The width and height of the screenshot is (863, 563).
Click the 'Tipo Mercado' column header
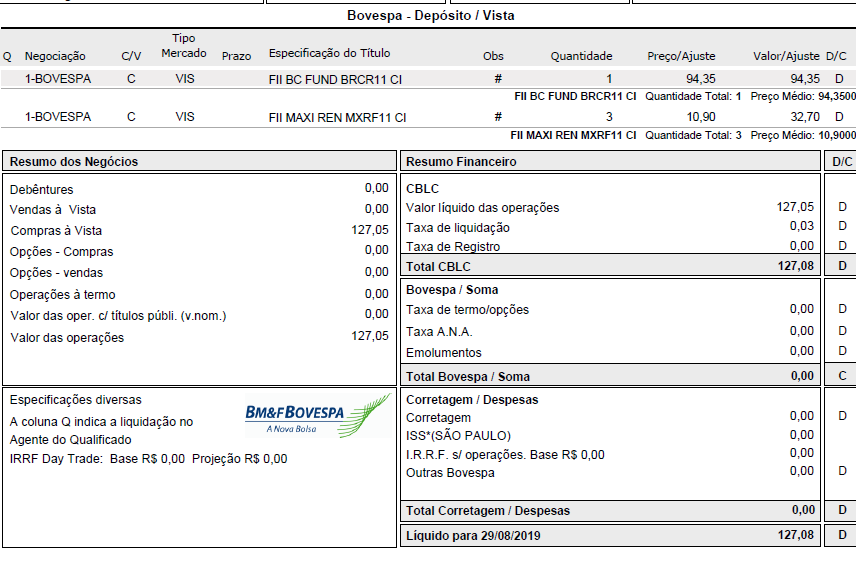click(x=184, y=46)
